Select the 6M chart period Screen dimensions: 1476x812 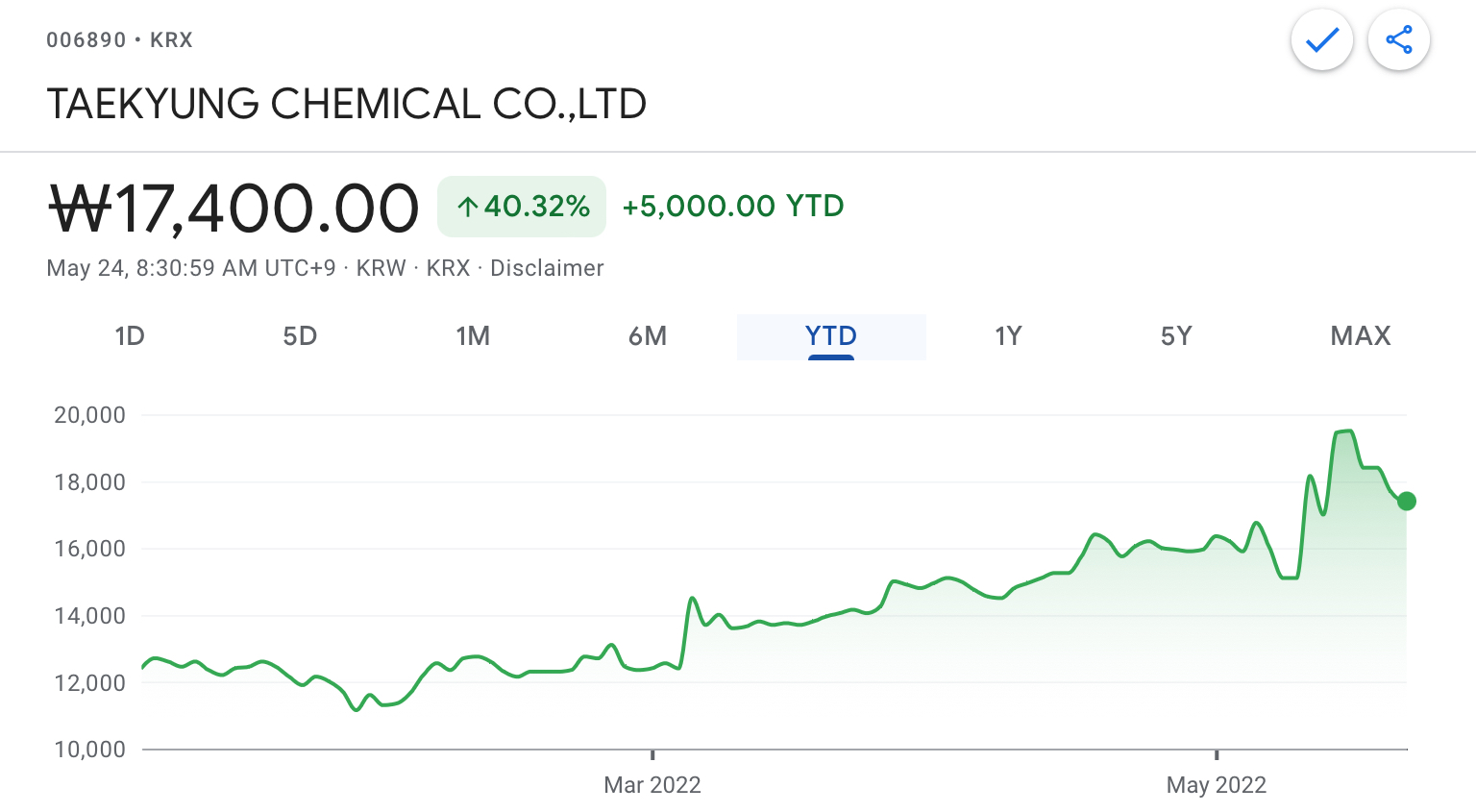pyautogui.click(x=648, y=336)
